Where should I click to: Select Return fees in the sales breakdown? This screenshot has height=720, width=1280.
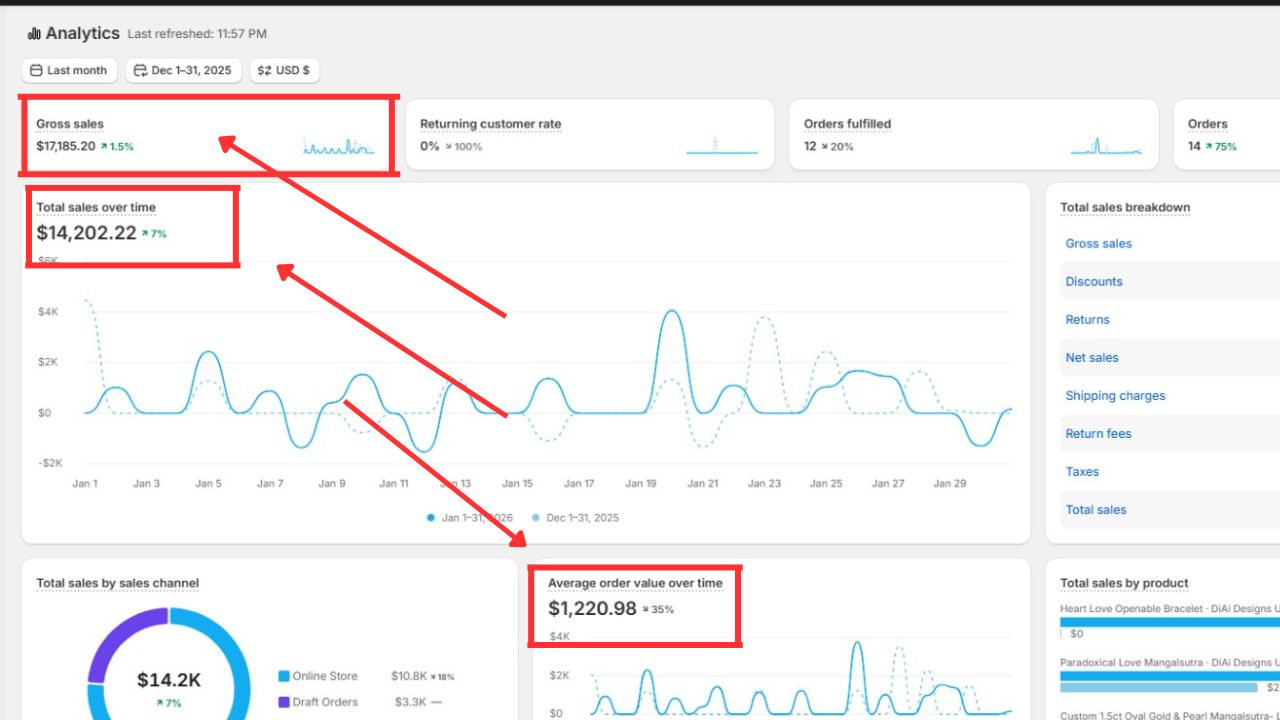[x=1098, y=434]
